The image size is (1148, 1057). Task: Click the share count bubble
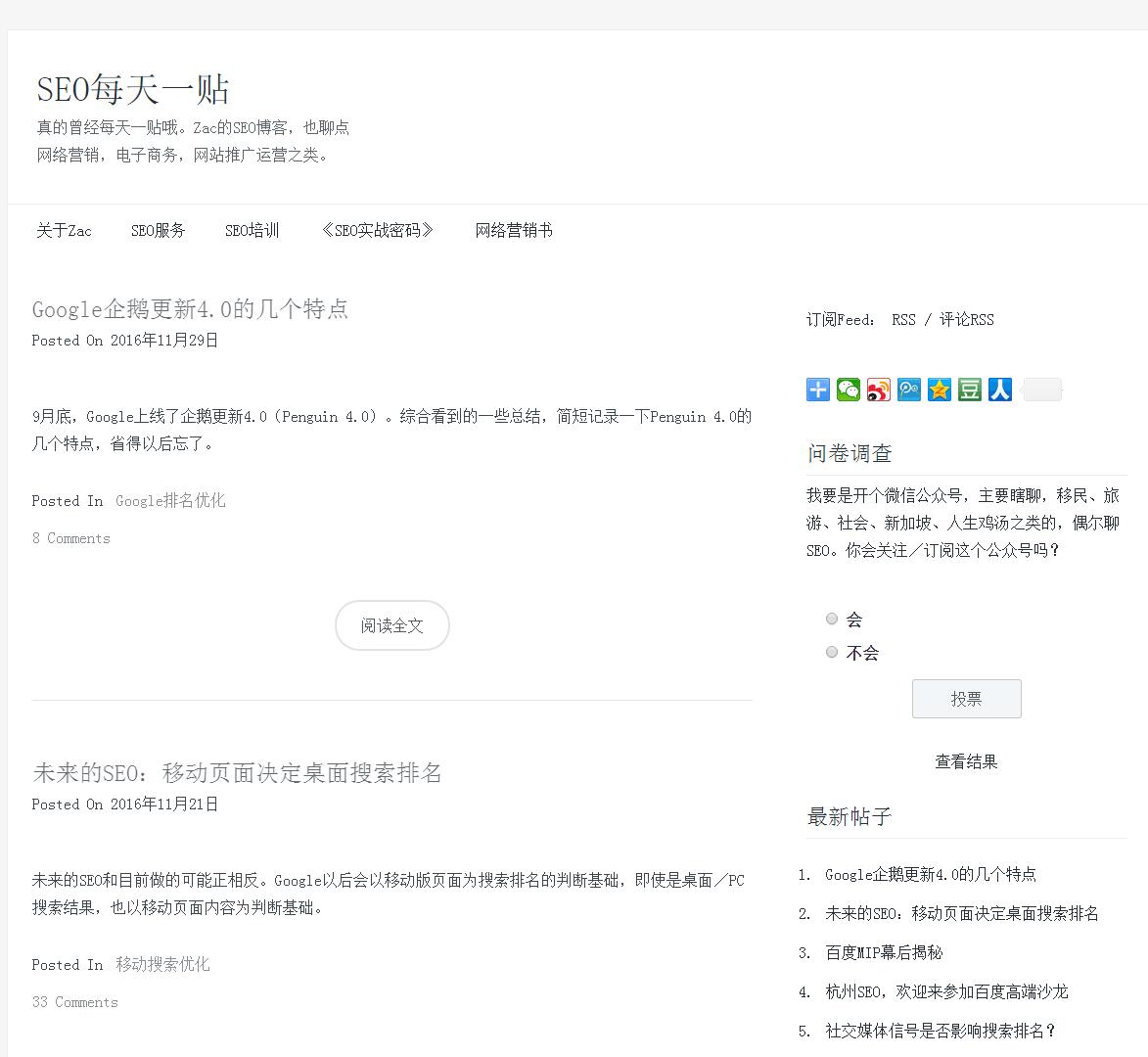click(x=1041, y=390)
